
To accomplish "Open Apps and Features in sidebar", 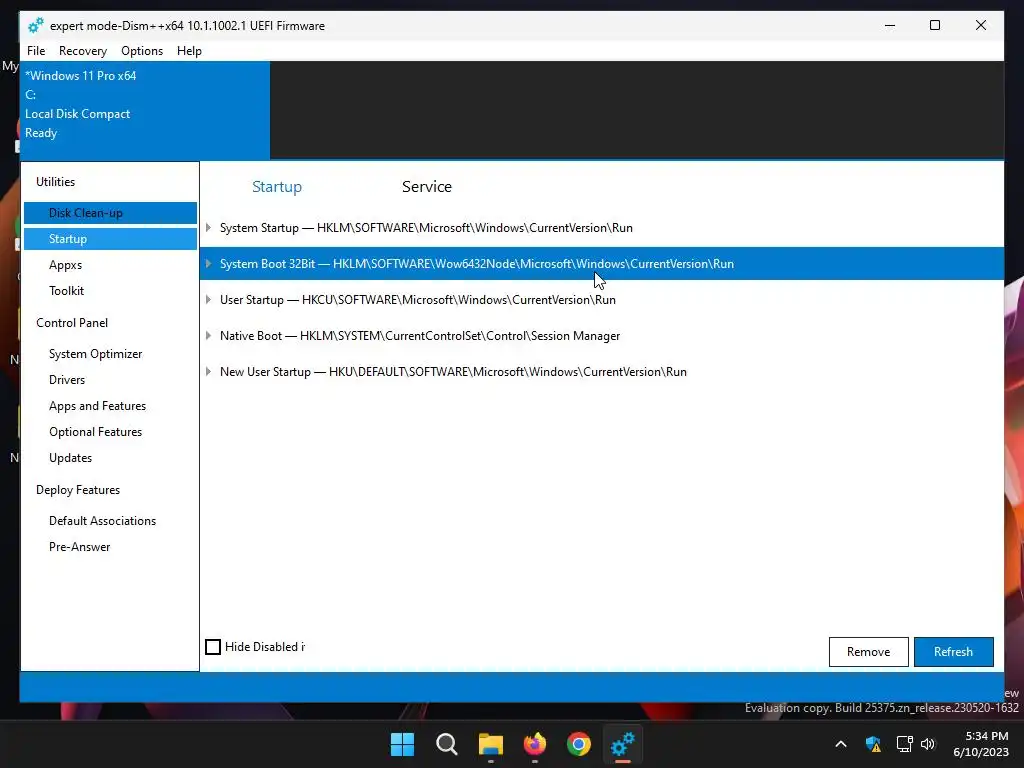I will coord(97,406).
